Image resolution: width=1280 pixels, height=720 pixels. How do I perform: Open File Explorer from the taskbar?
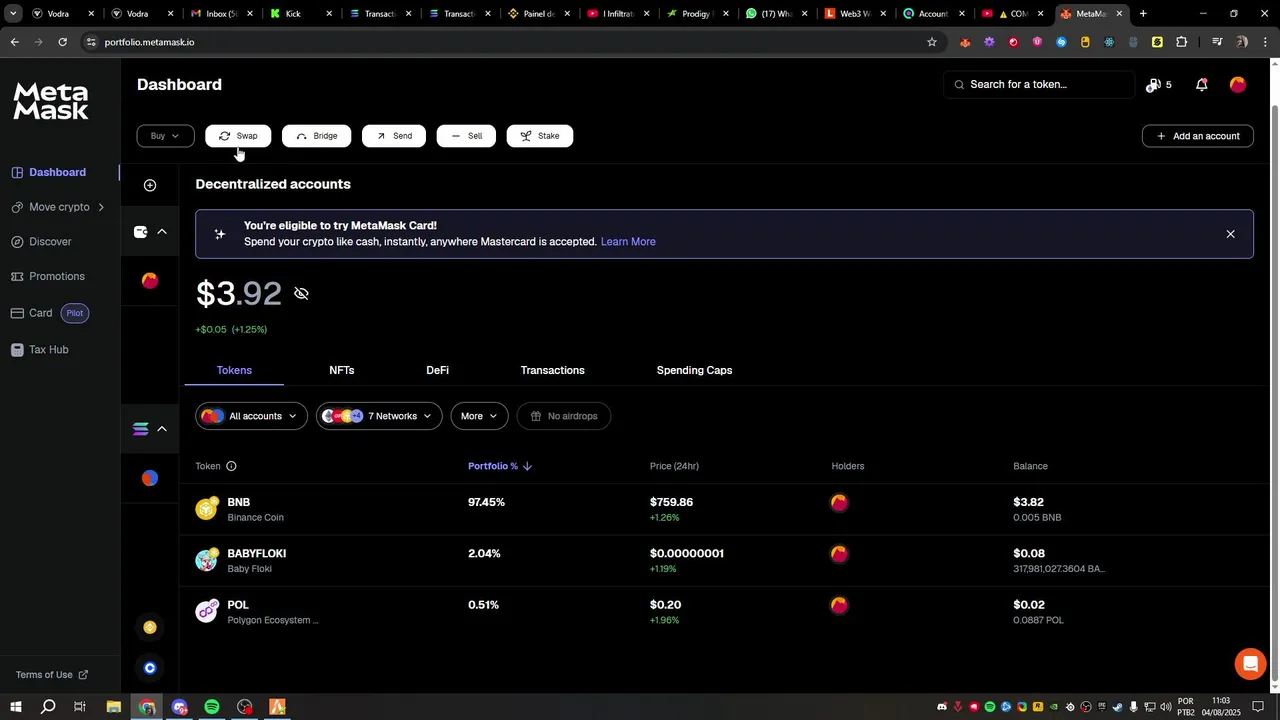(114, 707)
